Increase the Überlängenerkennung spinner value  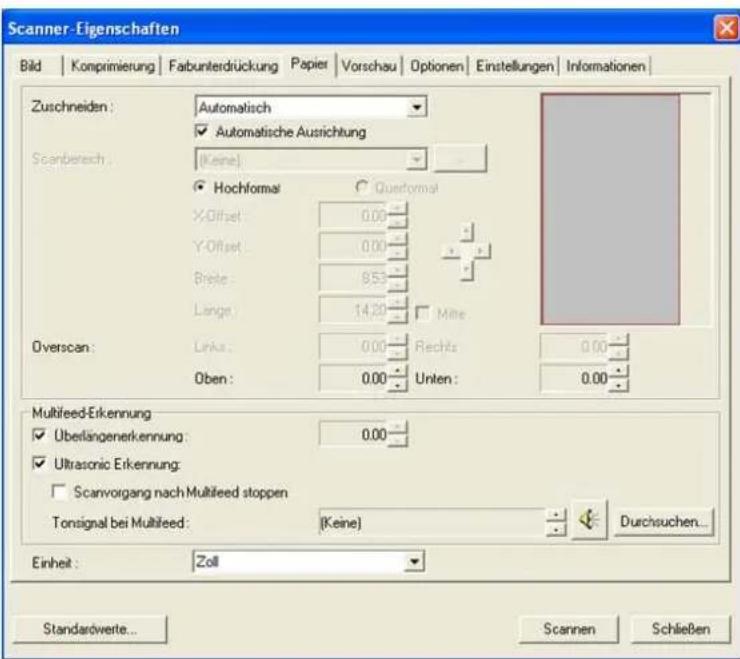397,428
